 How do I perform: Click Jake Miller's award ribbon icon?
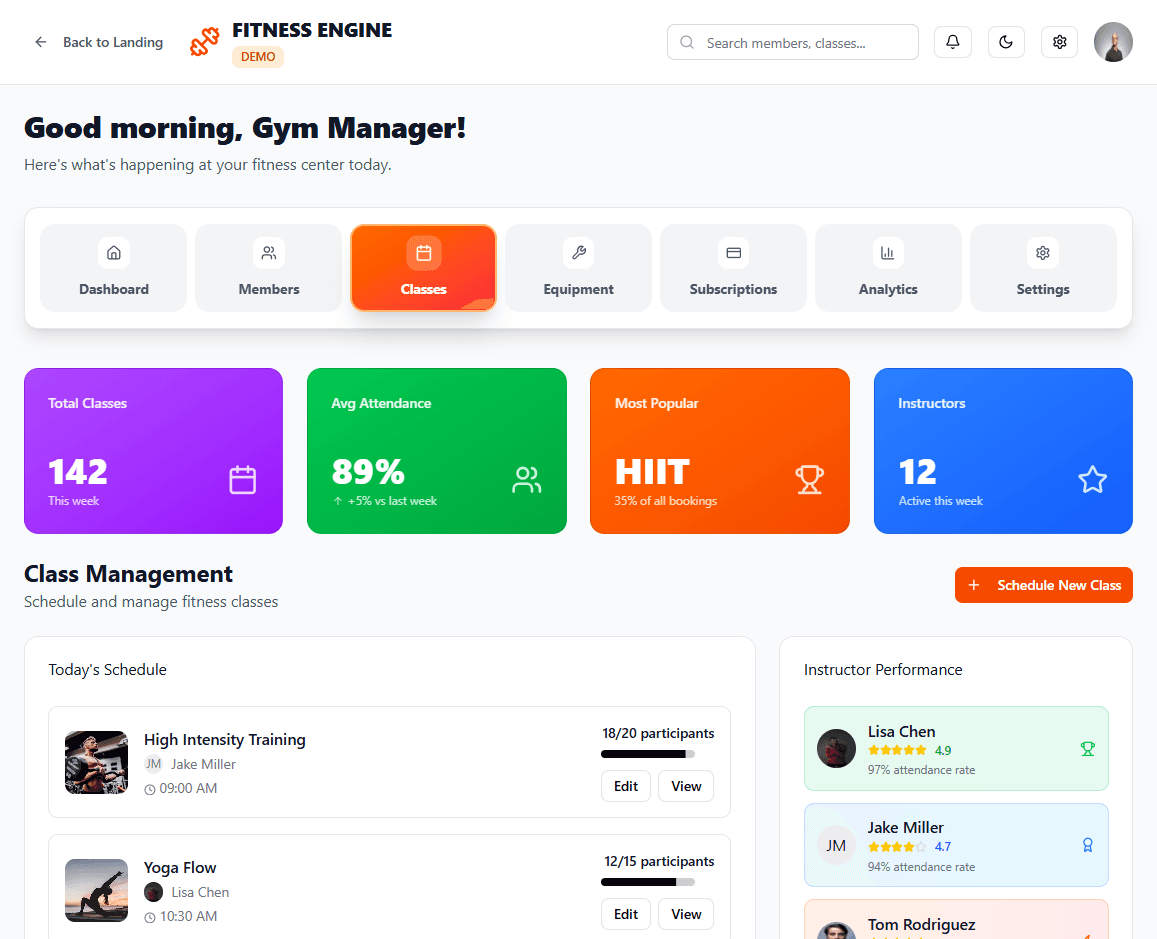[x=1088, y=845]
